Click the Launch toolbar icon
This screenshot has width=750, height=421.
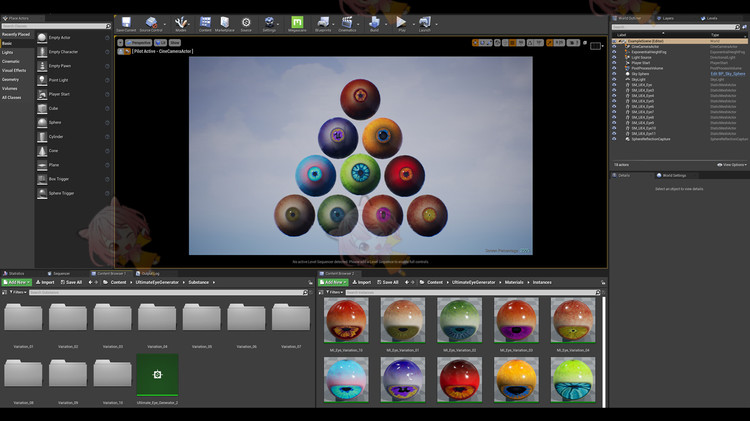click(425, 24)
